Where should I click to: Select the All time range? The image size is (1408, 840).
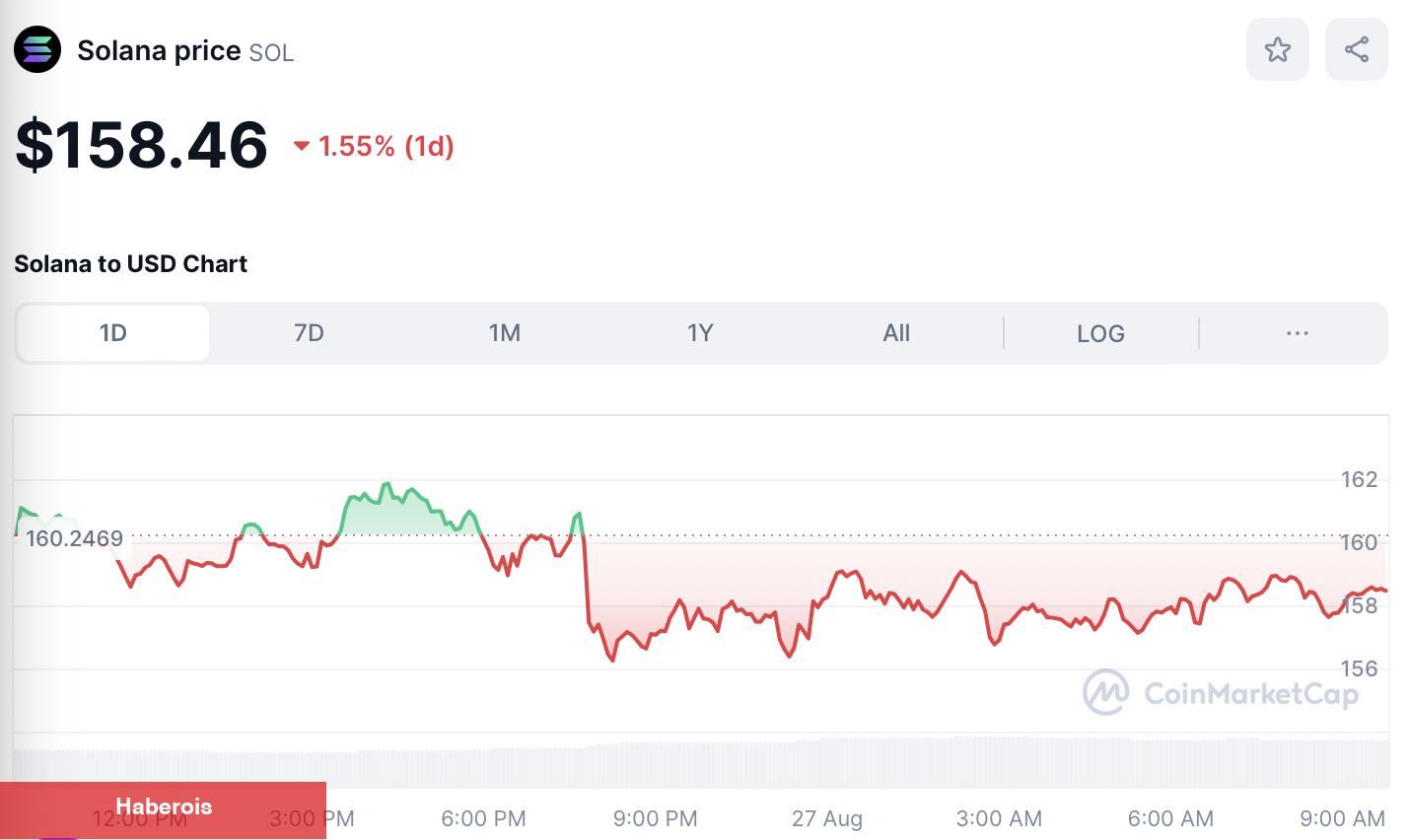[x=896, y=333]
